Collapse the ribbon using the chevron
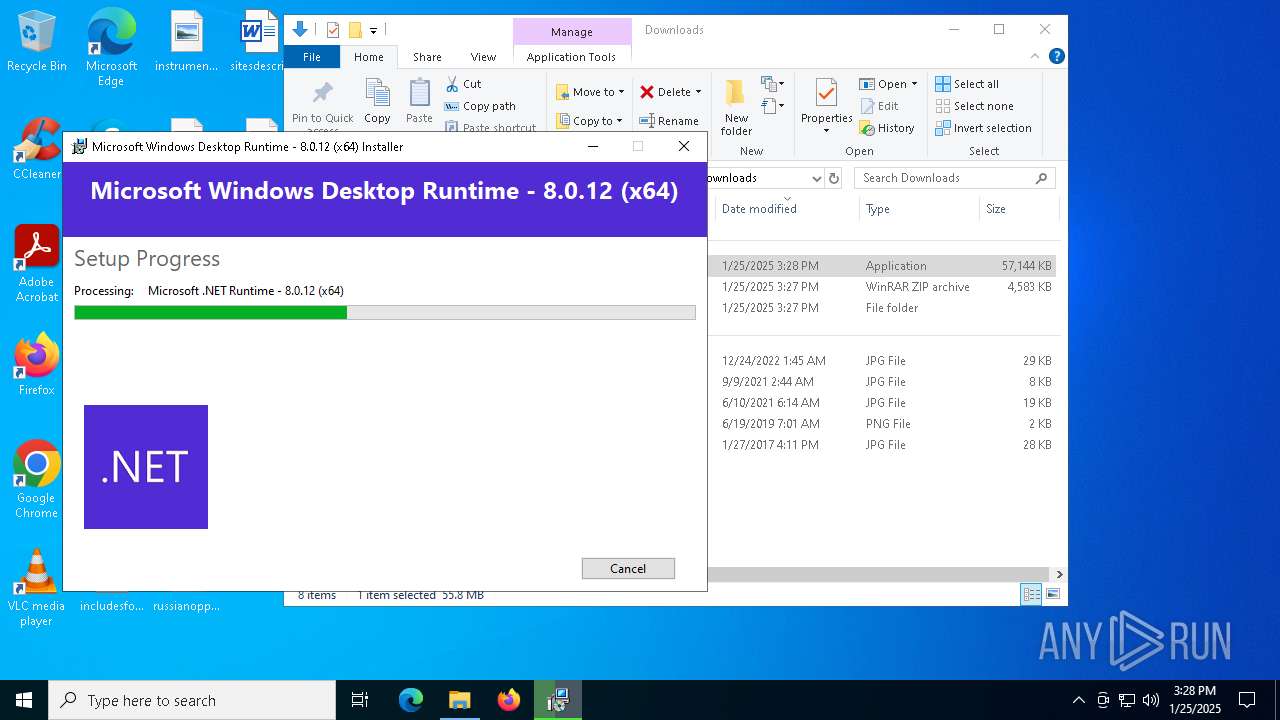 click(1035, 57)
